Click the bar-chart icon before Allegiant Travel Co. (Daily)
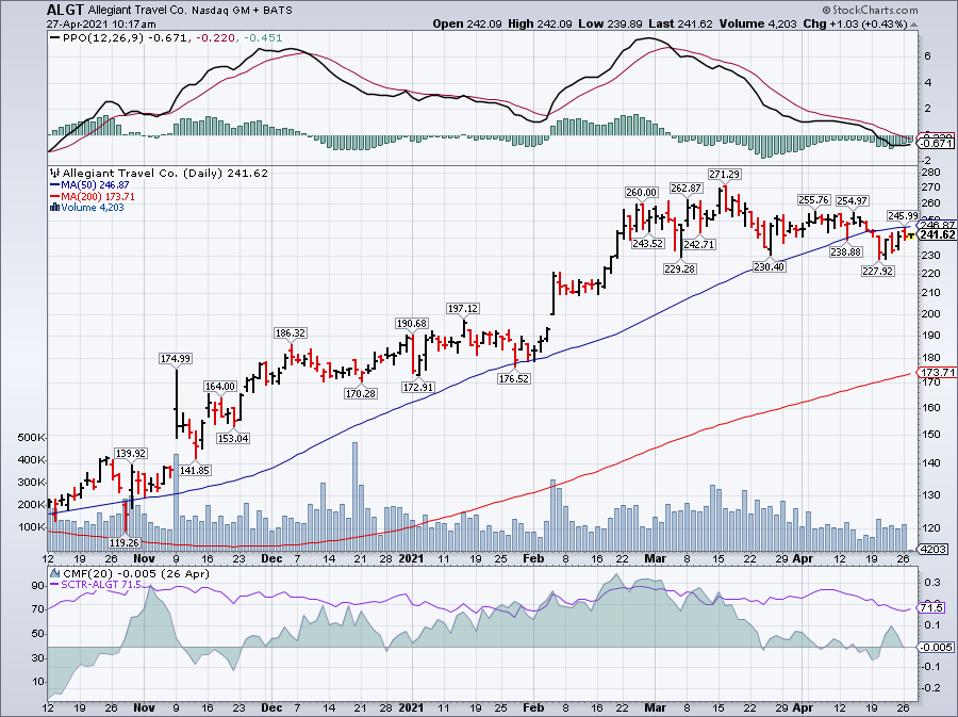Viewport: 958px width, 717px height. tap(55, 173)
